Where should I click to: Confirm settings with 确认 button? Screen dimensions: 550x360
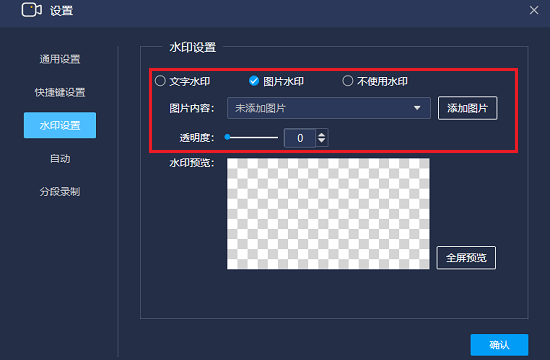[499, 345]
